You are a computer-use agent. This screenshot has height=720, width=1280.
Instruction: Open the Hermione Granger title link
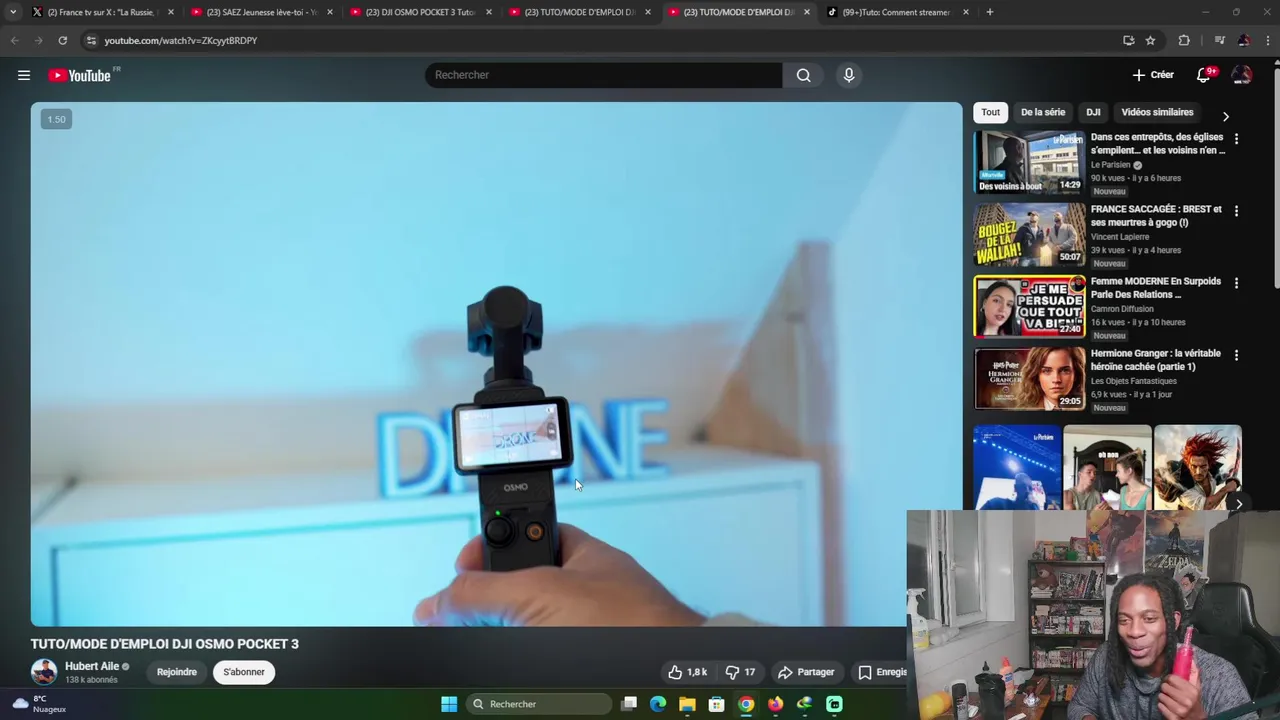coord(1156,359)
